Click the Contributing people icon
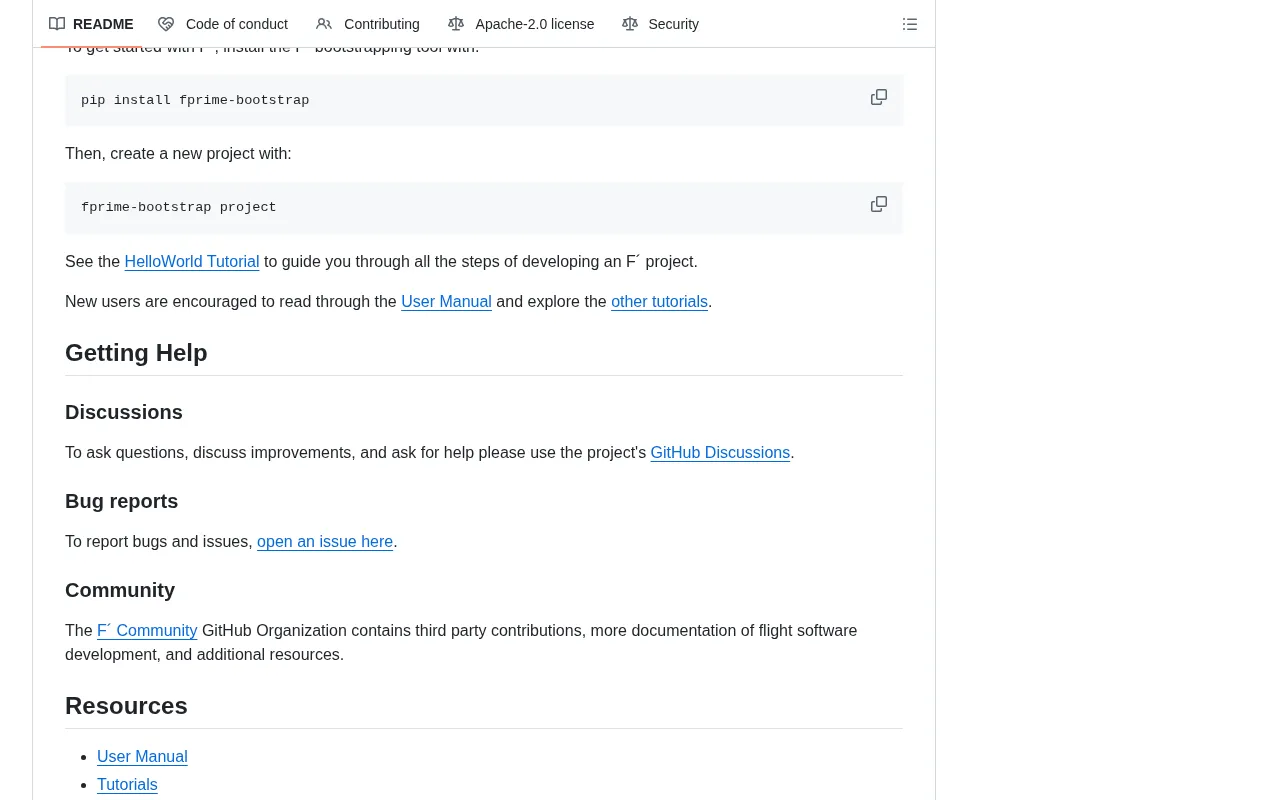This screenshot has height=800, width=1280. coord(324,24)
